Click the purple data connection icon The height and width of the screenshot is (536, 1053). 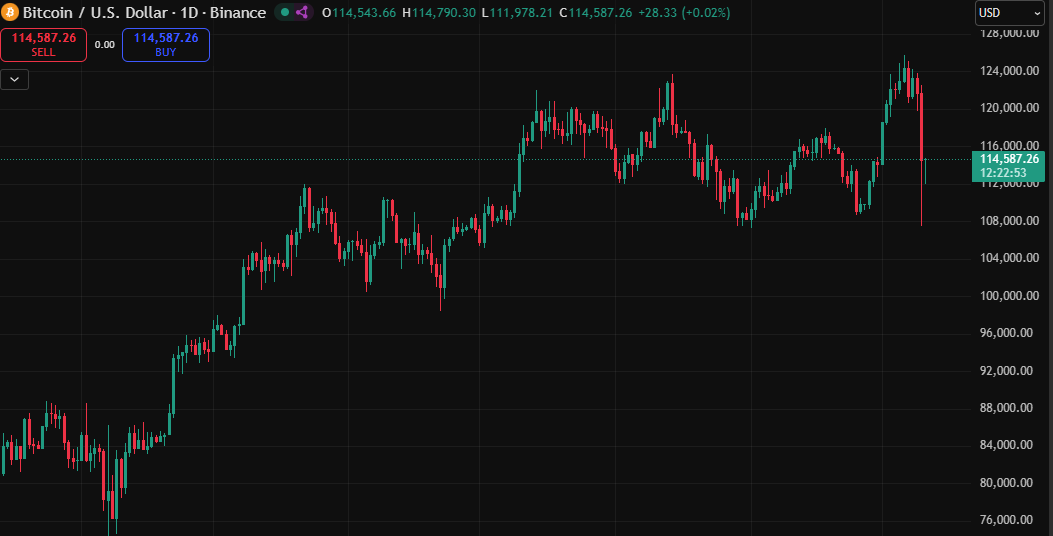[302, 13]
